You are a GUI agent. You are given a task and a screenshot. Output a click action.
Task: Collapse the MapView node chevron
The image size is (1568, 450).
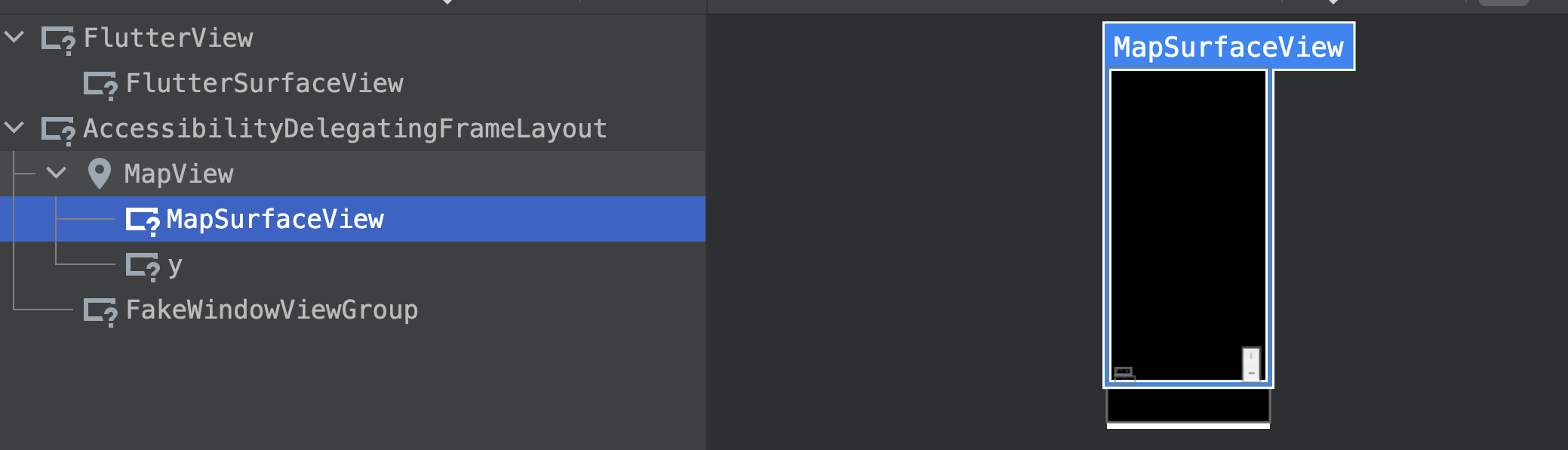coord(57,172)
